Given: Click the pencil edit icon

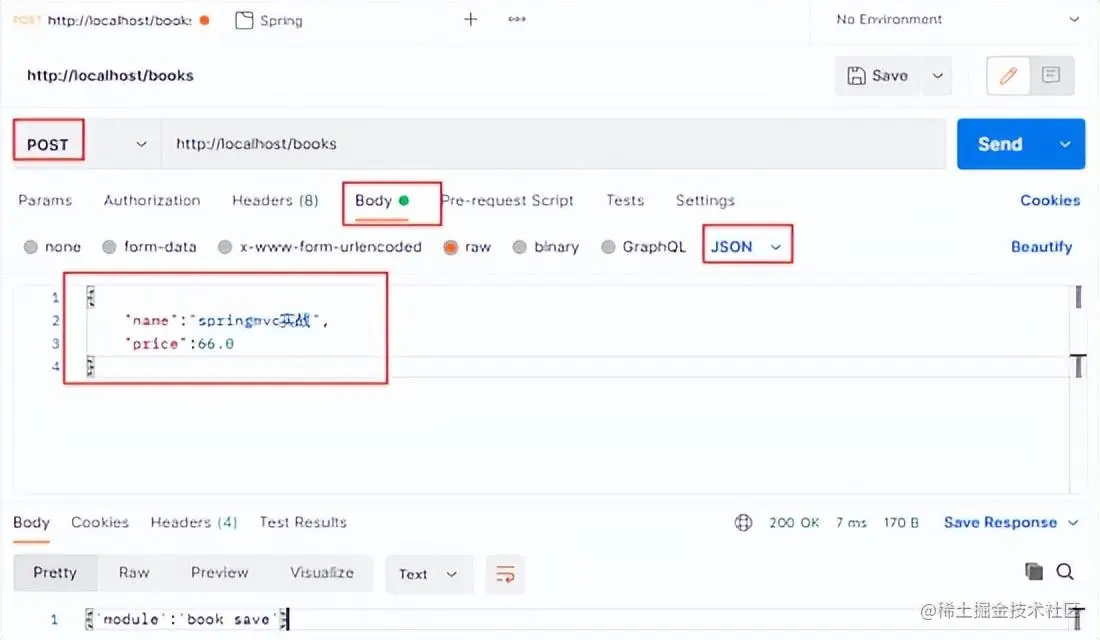Looking at the screenshot, I should tap(1008, 75).
